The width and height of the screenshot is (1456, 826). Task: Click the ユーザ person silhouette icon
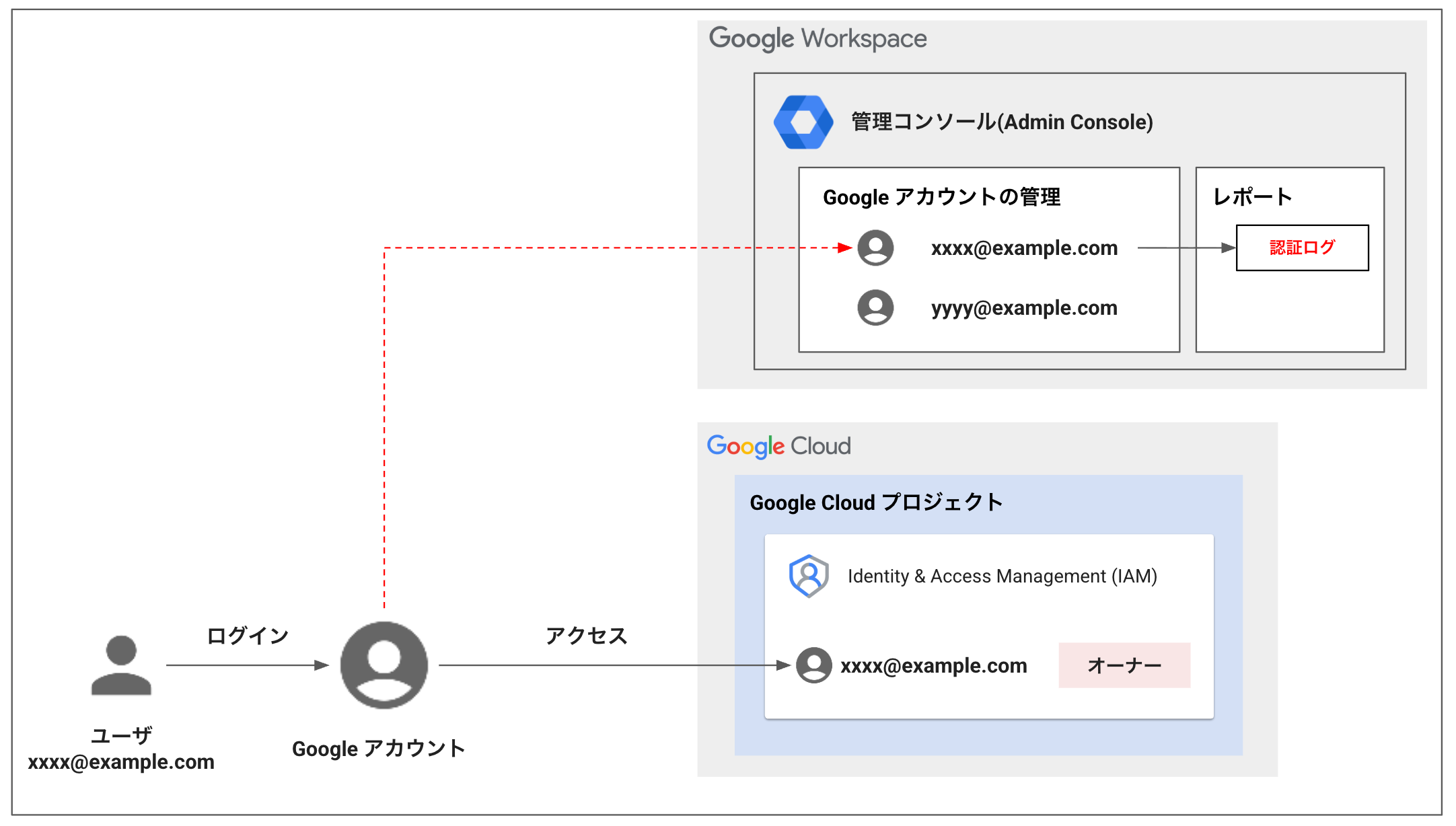[121, 665]
